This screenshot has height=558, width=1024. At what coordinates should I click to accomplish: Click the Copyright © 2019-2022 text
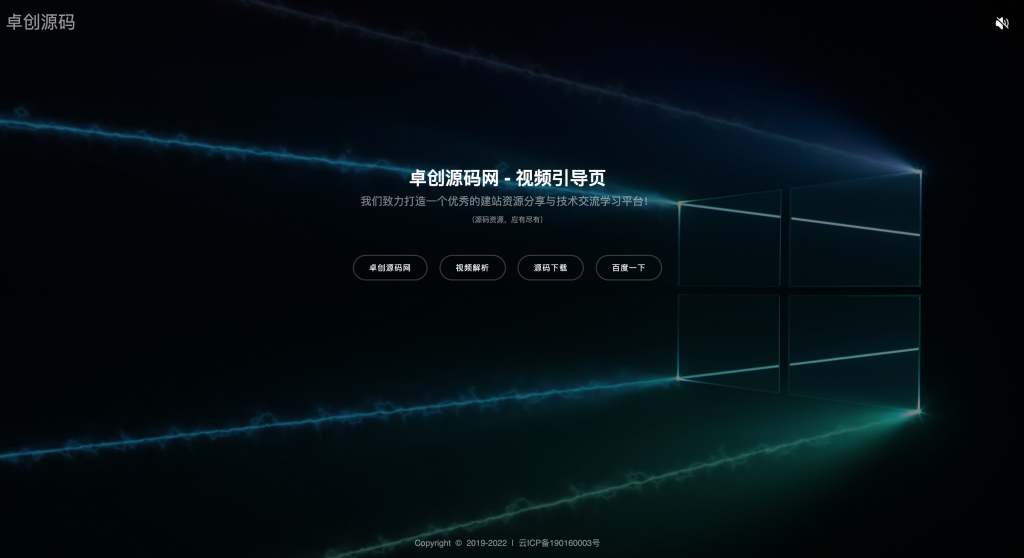point(460,543)
